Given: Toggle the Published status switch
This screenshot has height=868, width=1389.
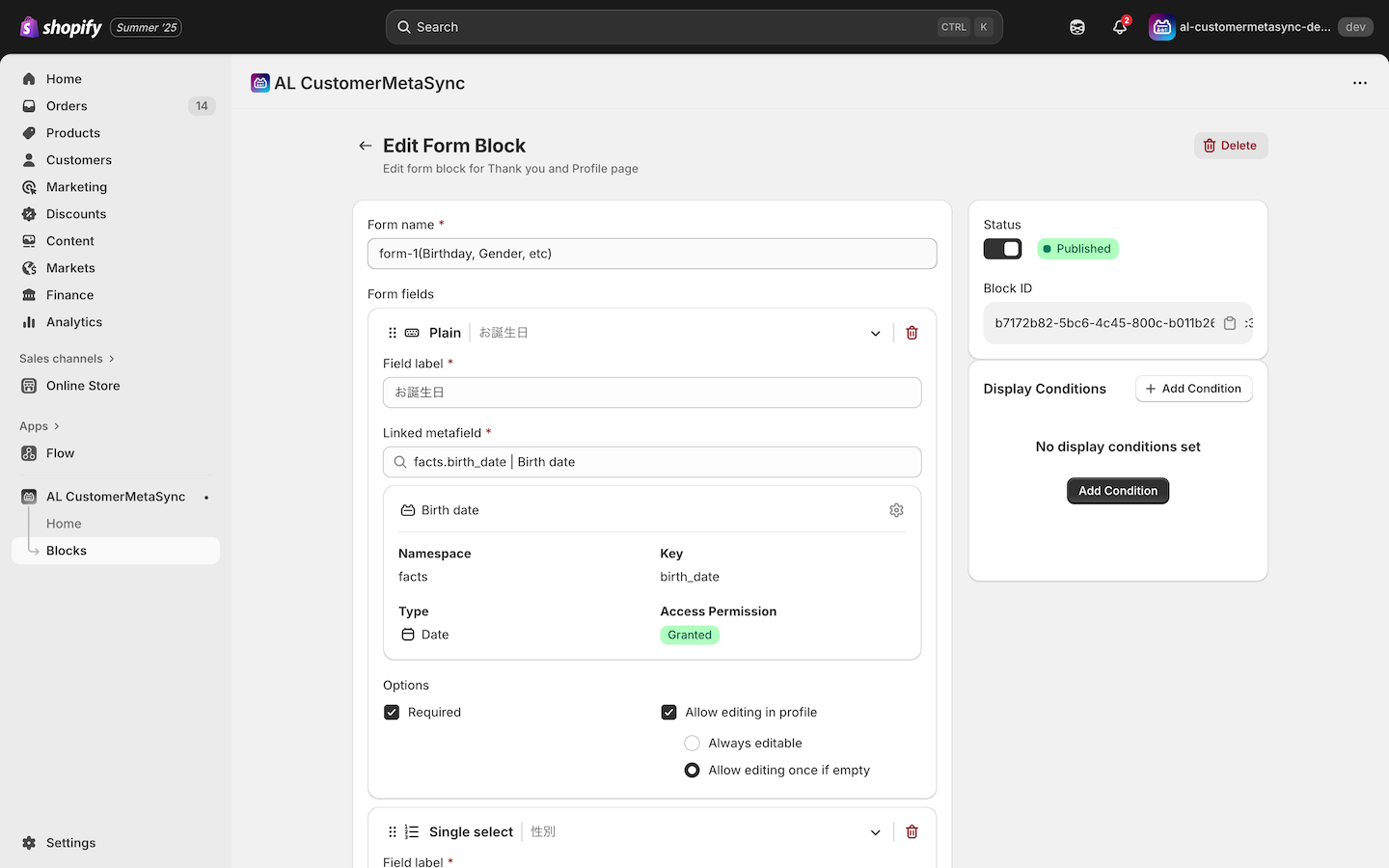Looking at the screenshot, I should [1002, 249].
